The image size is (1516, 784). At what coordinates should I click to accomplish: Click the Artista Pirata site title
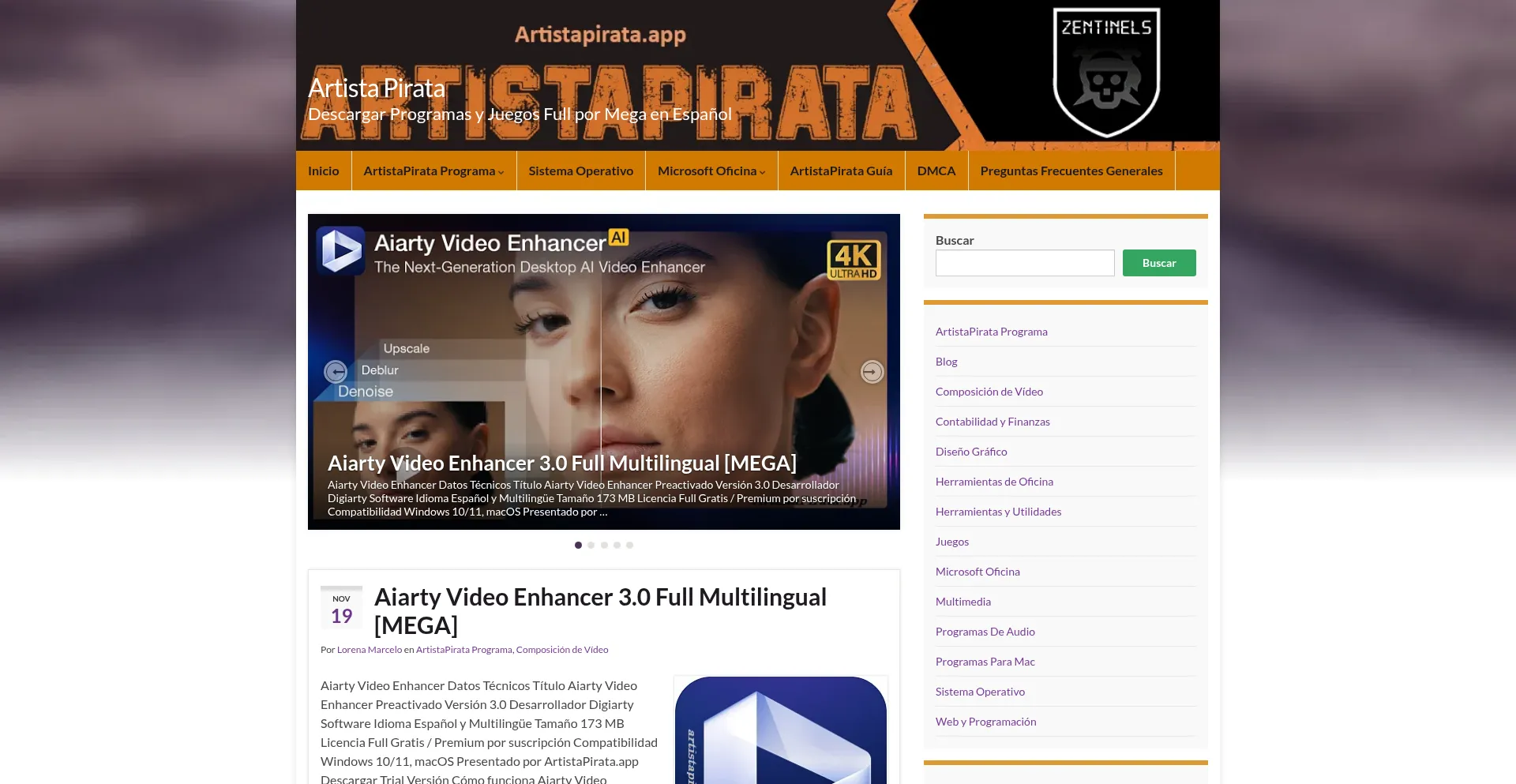[x=376, y=88]
